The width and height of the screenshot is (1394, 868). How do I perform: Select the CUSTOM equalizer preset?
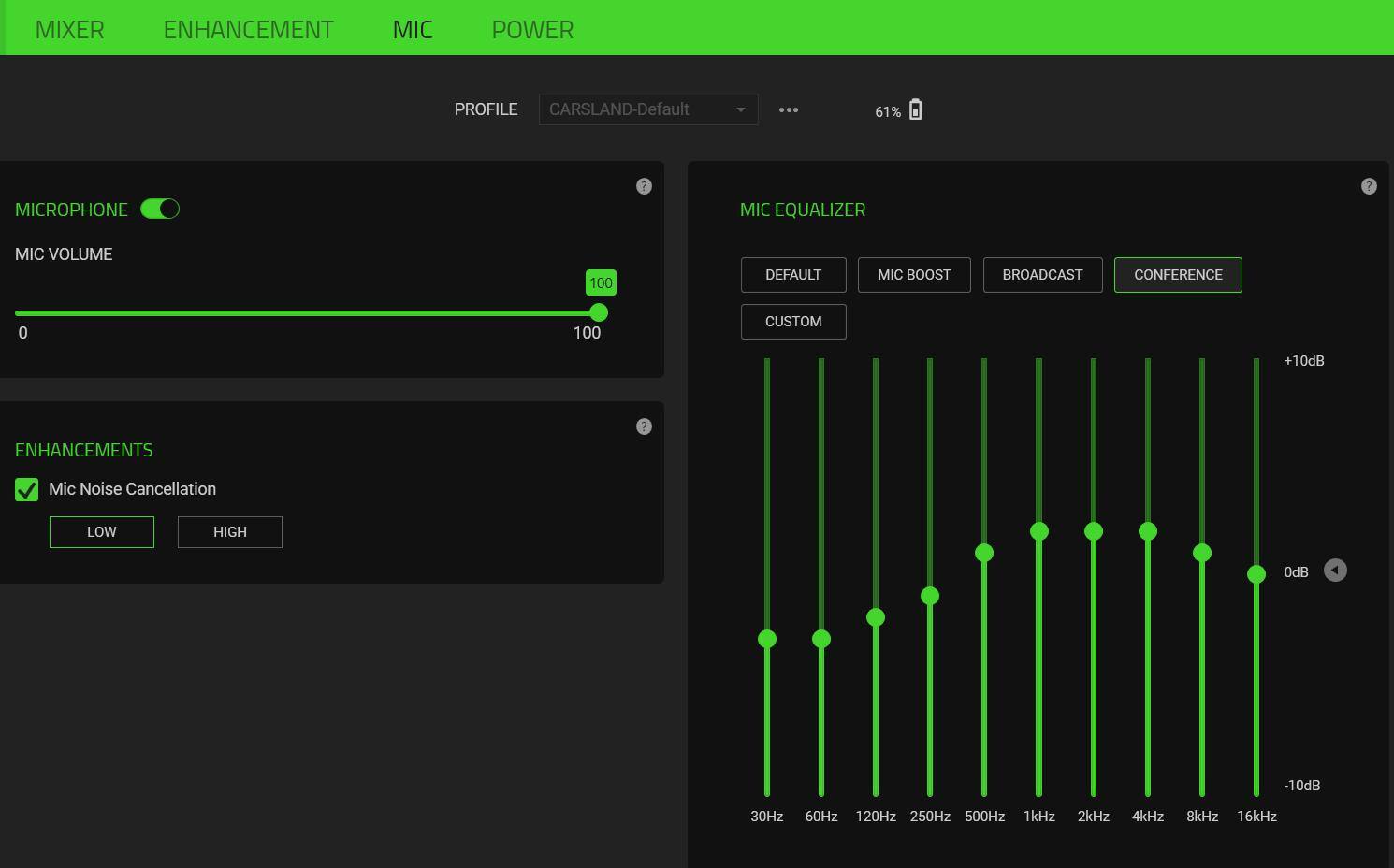[793, 322]
